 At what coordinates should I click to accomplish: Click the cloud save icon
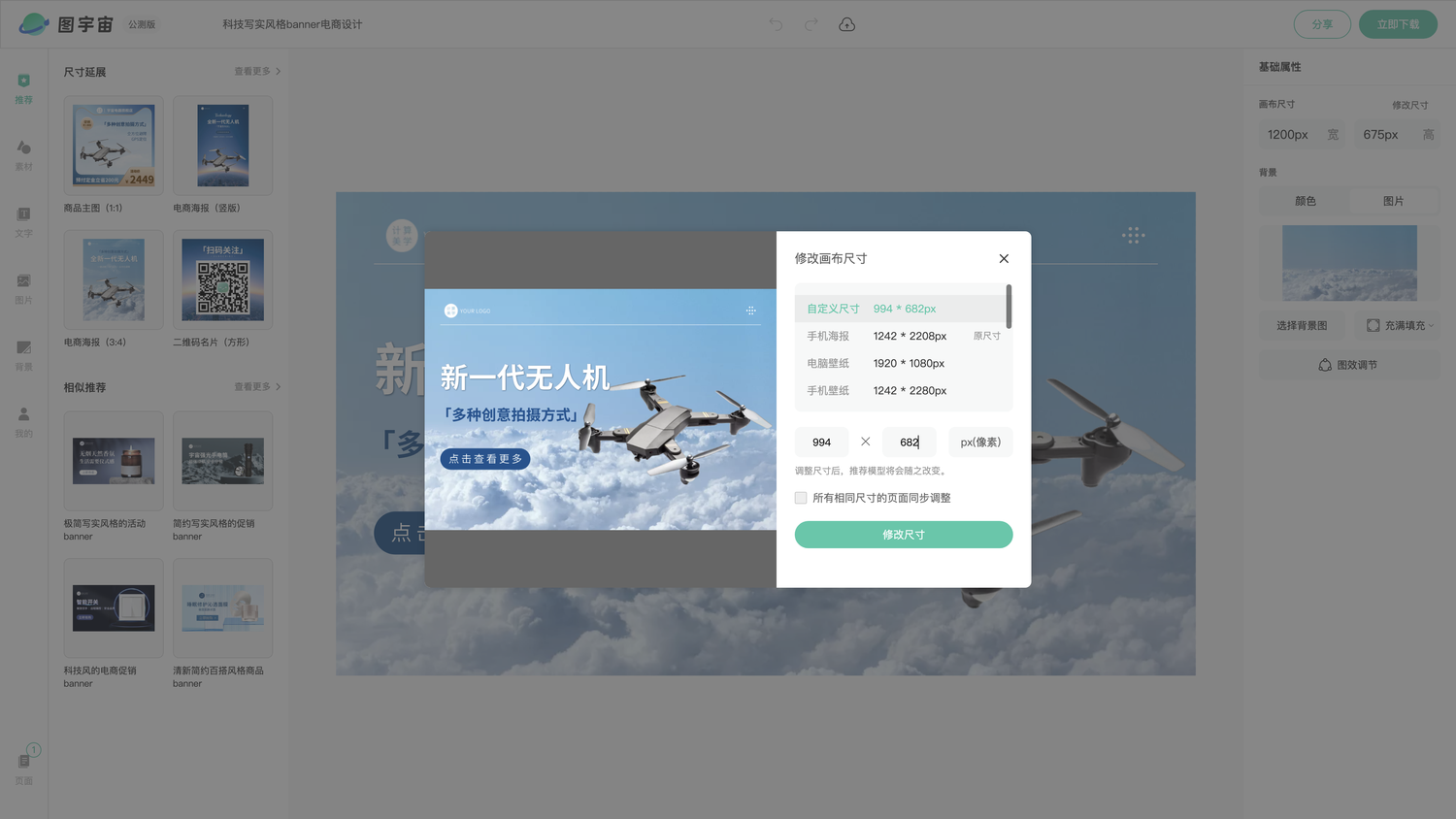click(x=846, y=24)
